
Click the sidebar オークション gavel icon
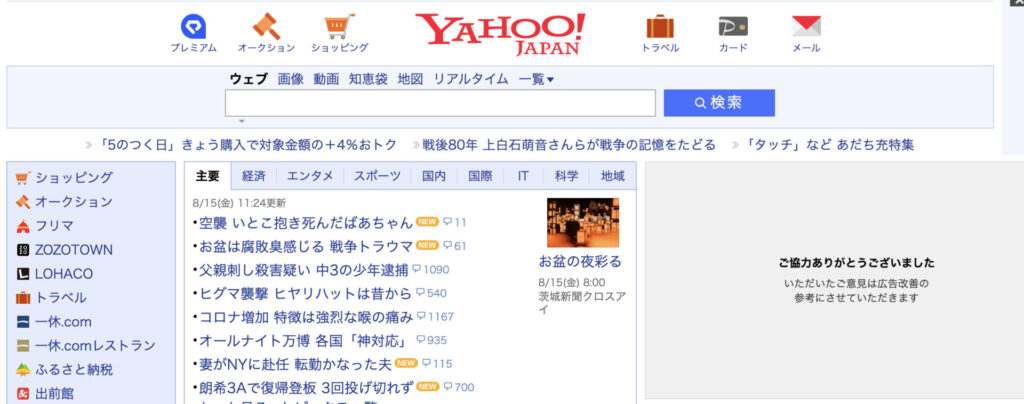(23, 202)
